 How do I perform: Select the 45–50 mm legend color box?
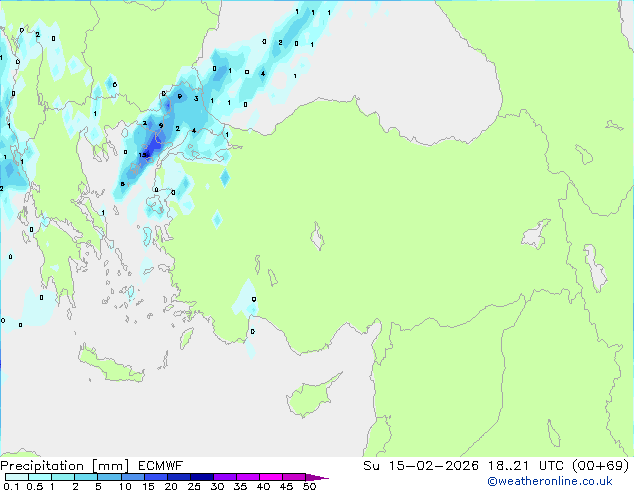point(294,477)
